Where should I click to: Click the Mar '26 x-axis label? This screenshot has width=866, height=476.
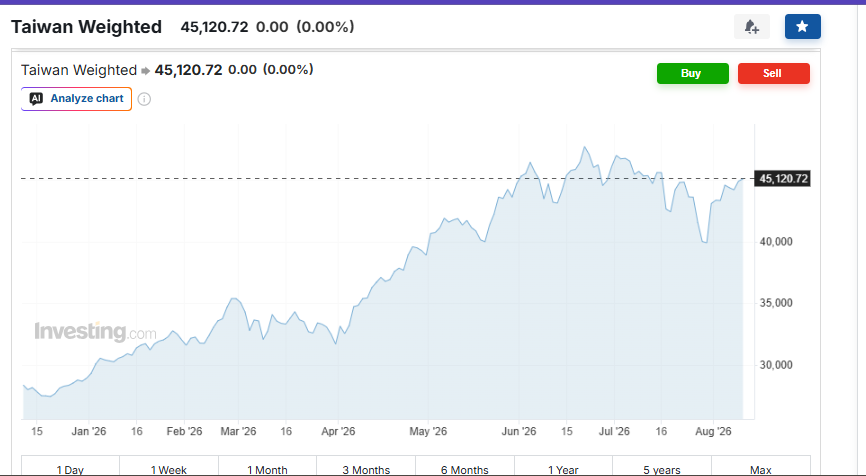tap(238, 431)
